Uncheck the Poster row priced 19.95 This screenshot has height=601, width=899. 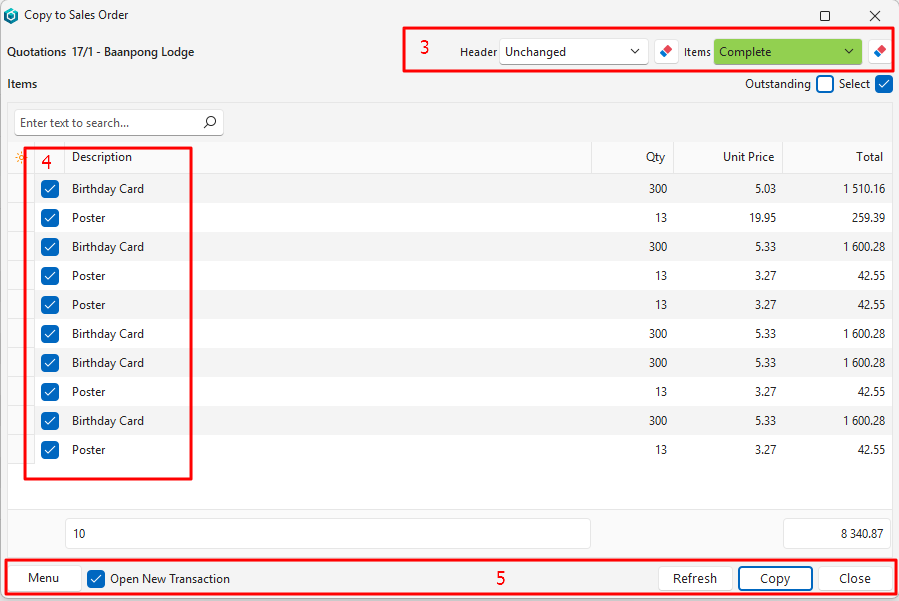point(50,218)
